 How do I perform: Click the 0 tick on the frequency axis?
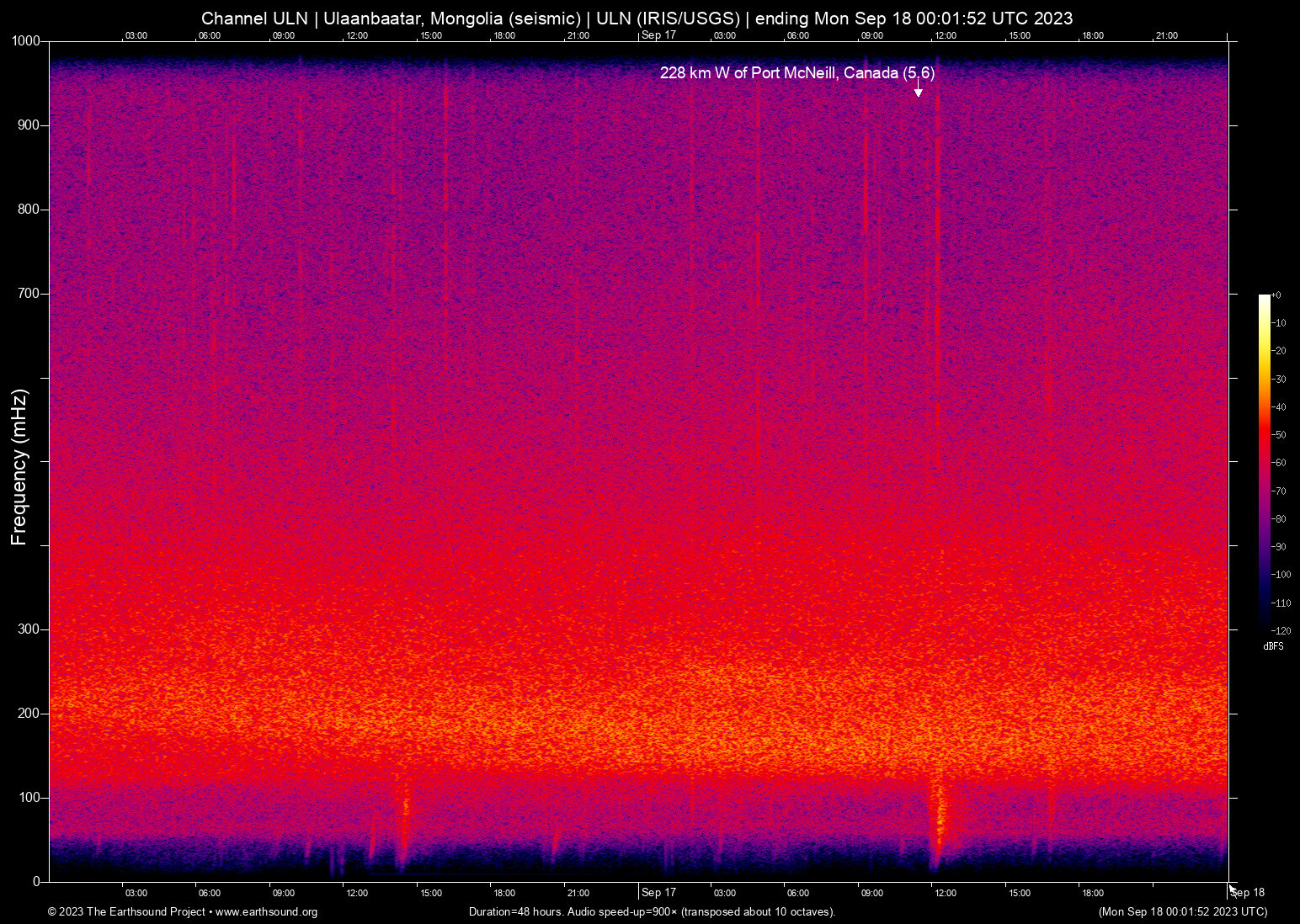(x=36, y=882)
